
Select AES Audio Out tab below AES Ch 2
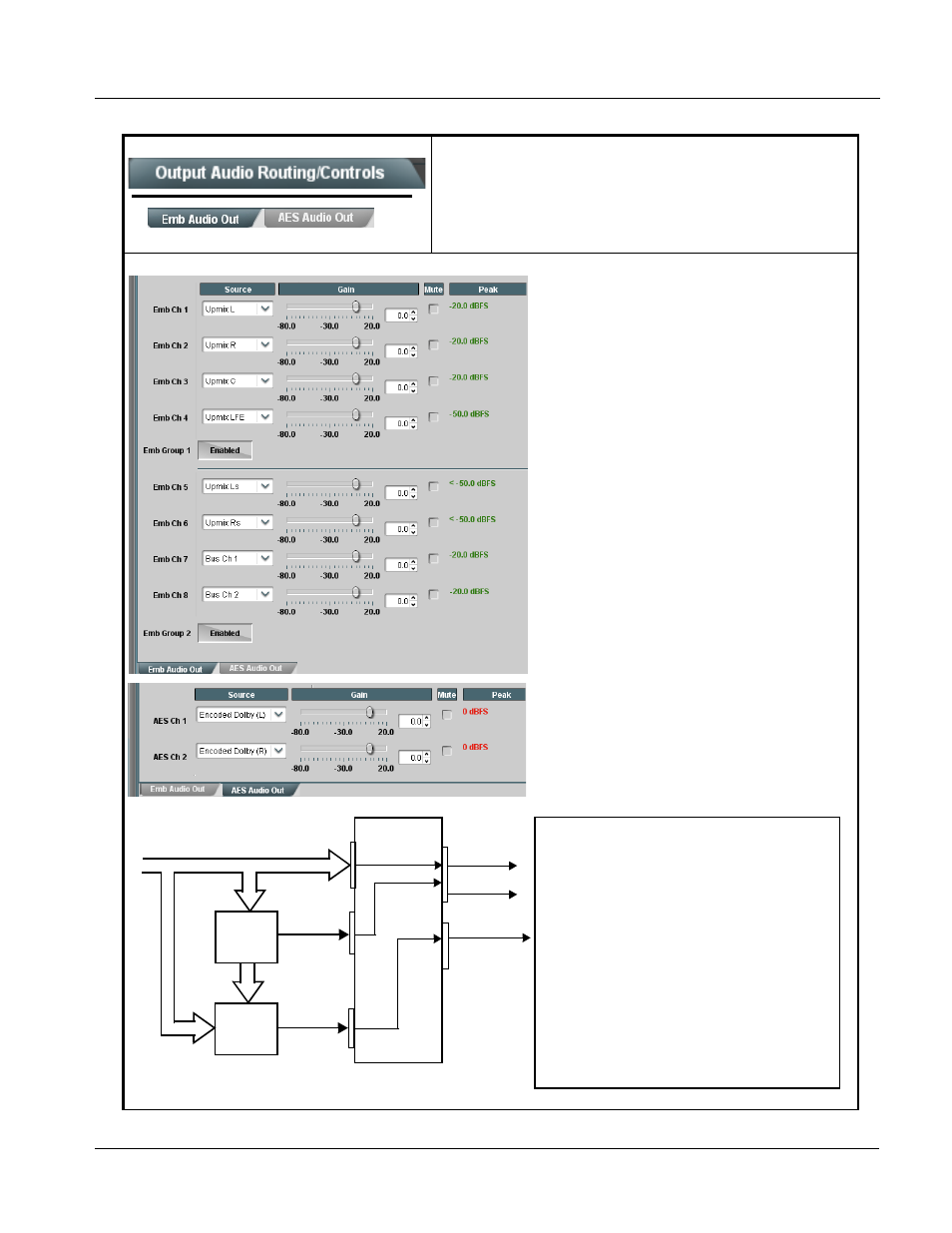[257, 790]
